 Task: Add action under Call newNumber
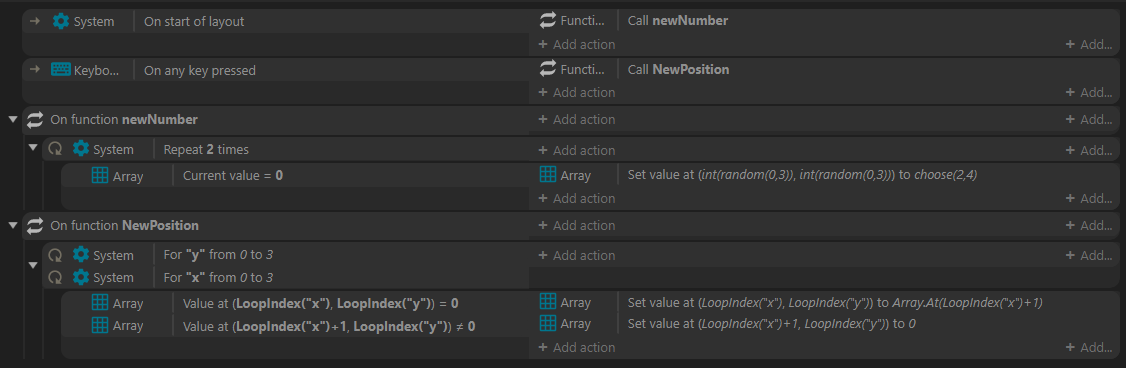[x=577, y=45]
